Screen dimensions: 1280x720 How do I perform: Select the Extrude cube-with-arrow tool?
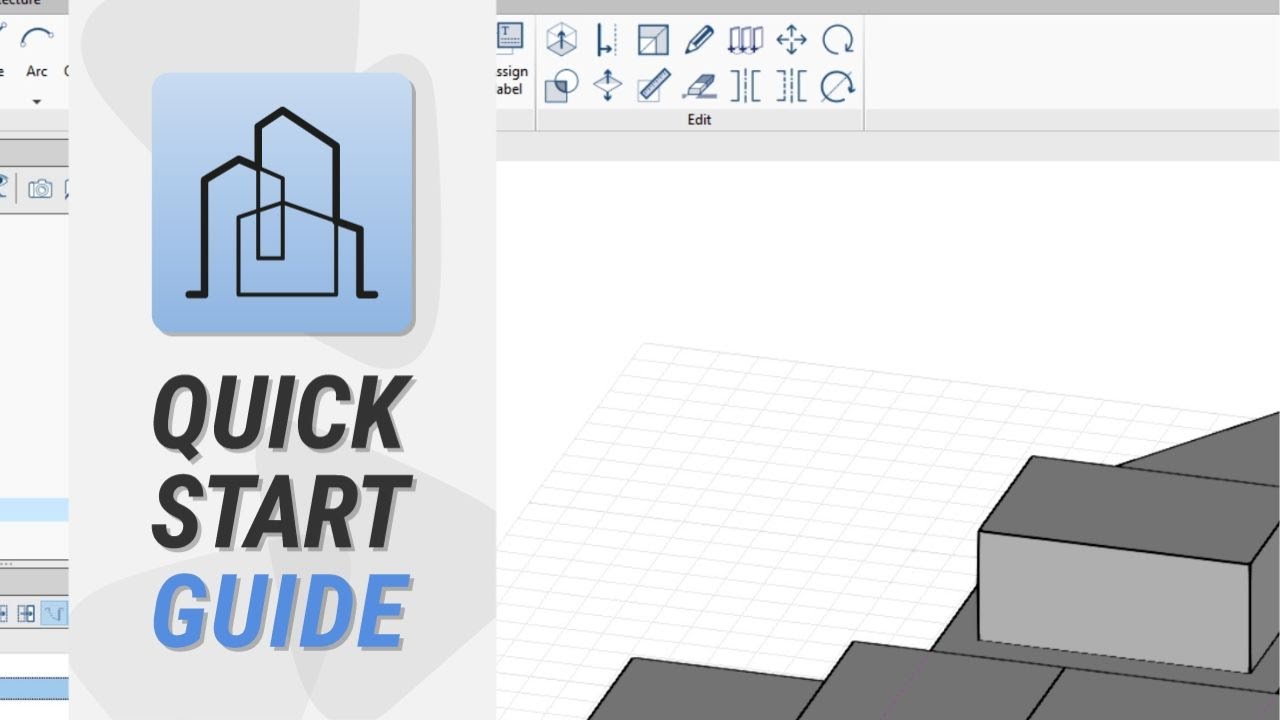coord(561,40)
